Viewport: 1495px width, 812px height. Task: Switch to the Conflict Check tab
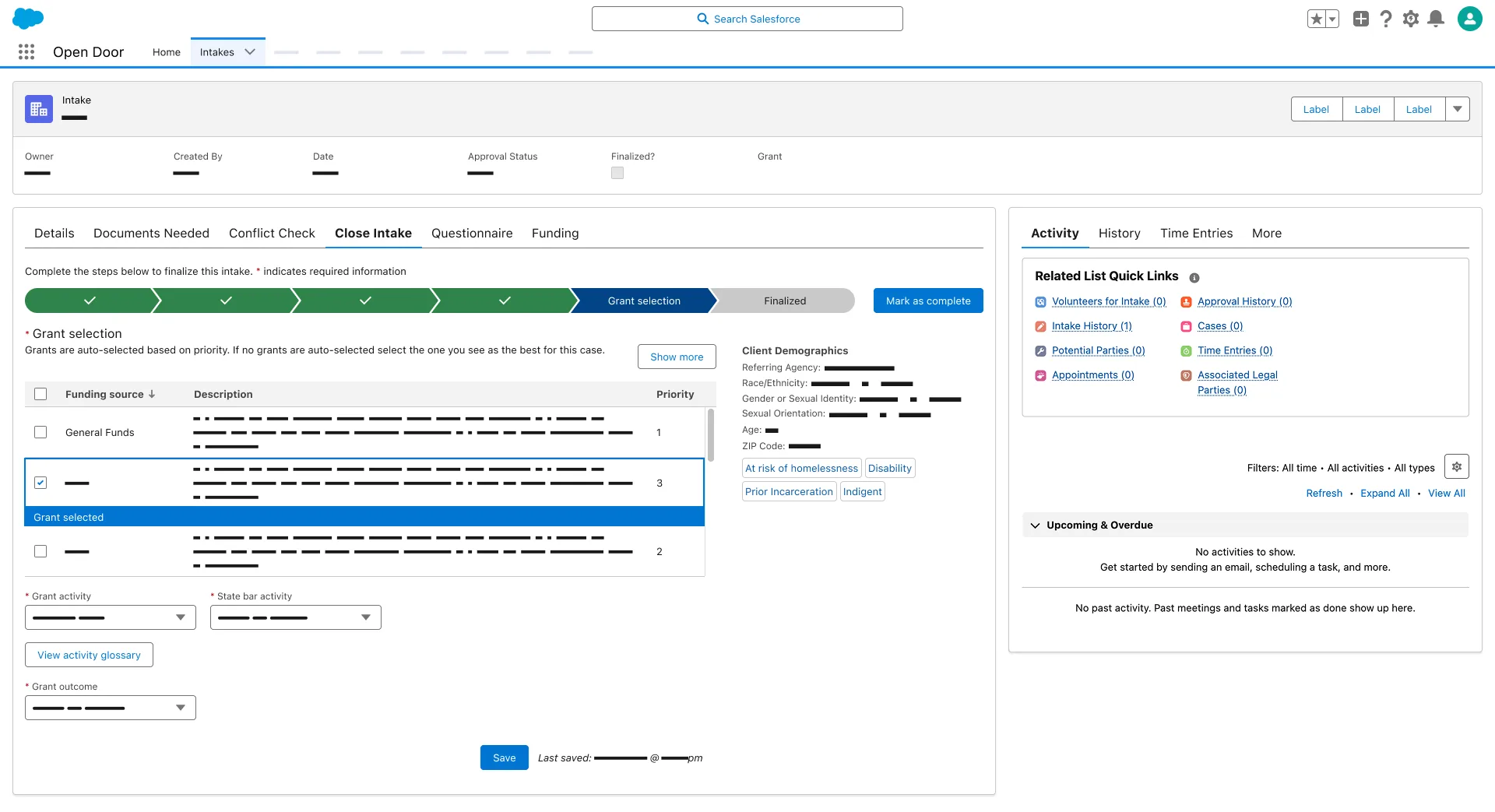tap(272, 233)
